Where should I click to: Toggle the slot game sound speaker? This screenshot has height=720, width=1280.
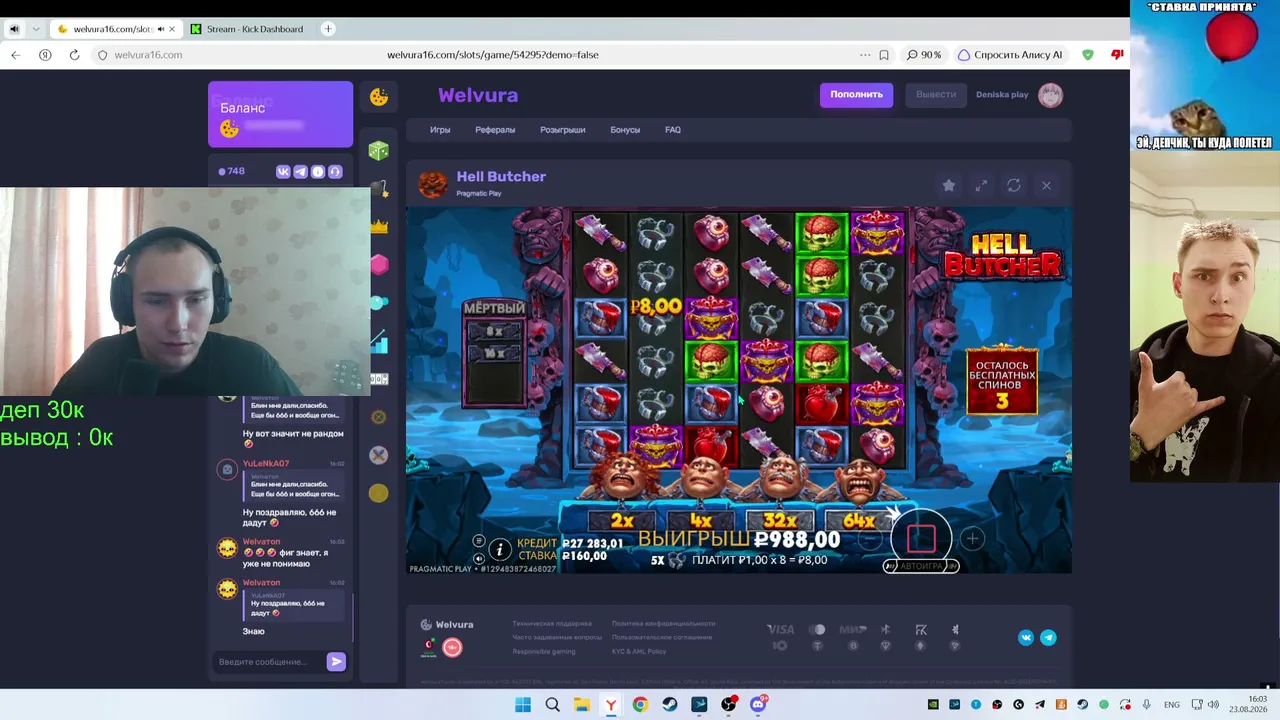coord(478,558)
